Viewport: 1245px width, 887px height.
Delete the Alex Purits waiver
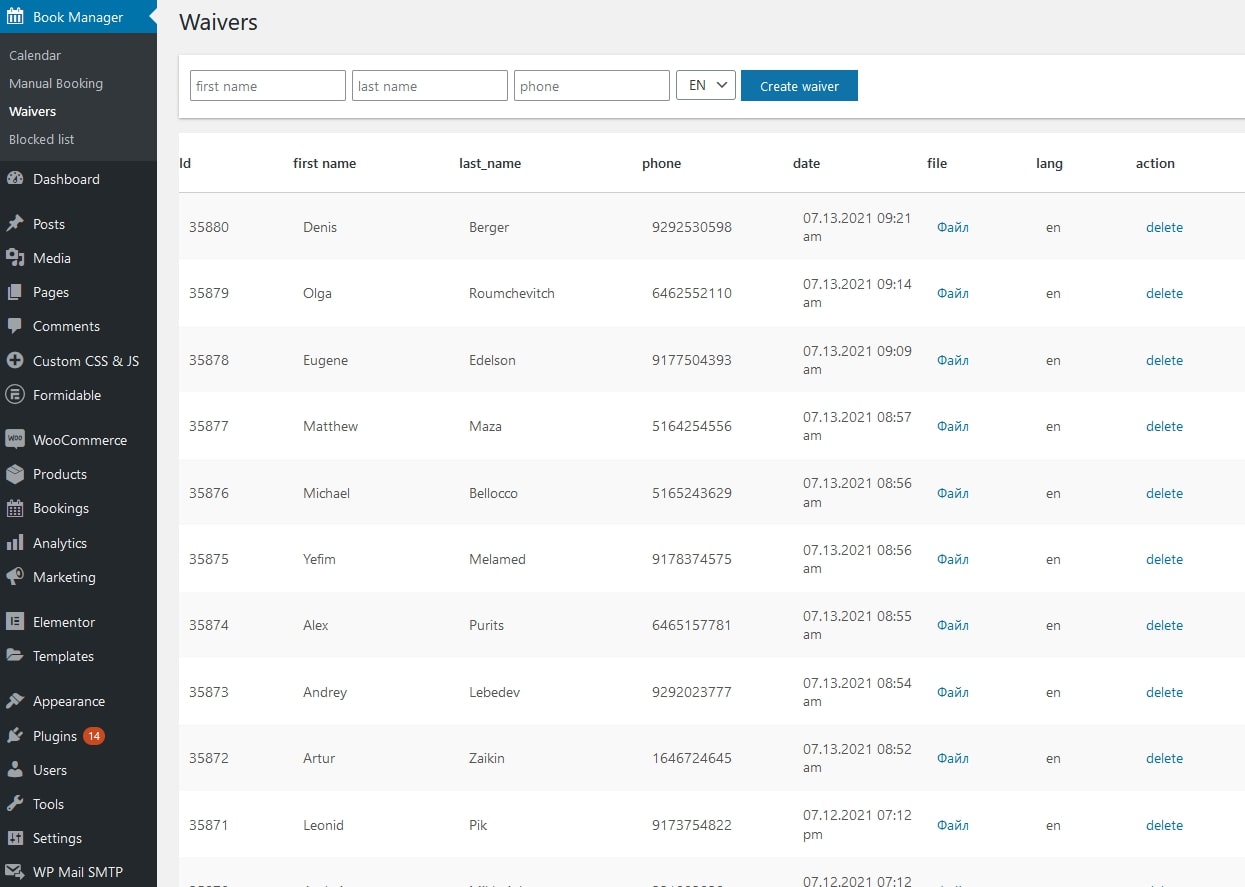coord(1164,625)
